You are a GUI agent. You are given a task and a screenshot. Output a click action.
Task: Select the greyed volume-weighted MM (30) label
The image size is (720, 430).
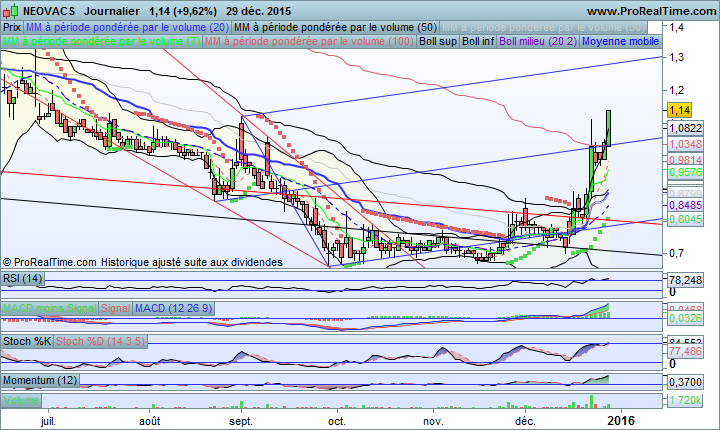point(543,28)
